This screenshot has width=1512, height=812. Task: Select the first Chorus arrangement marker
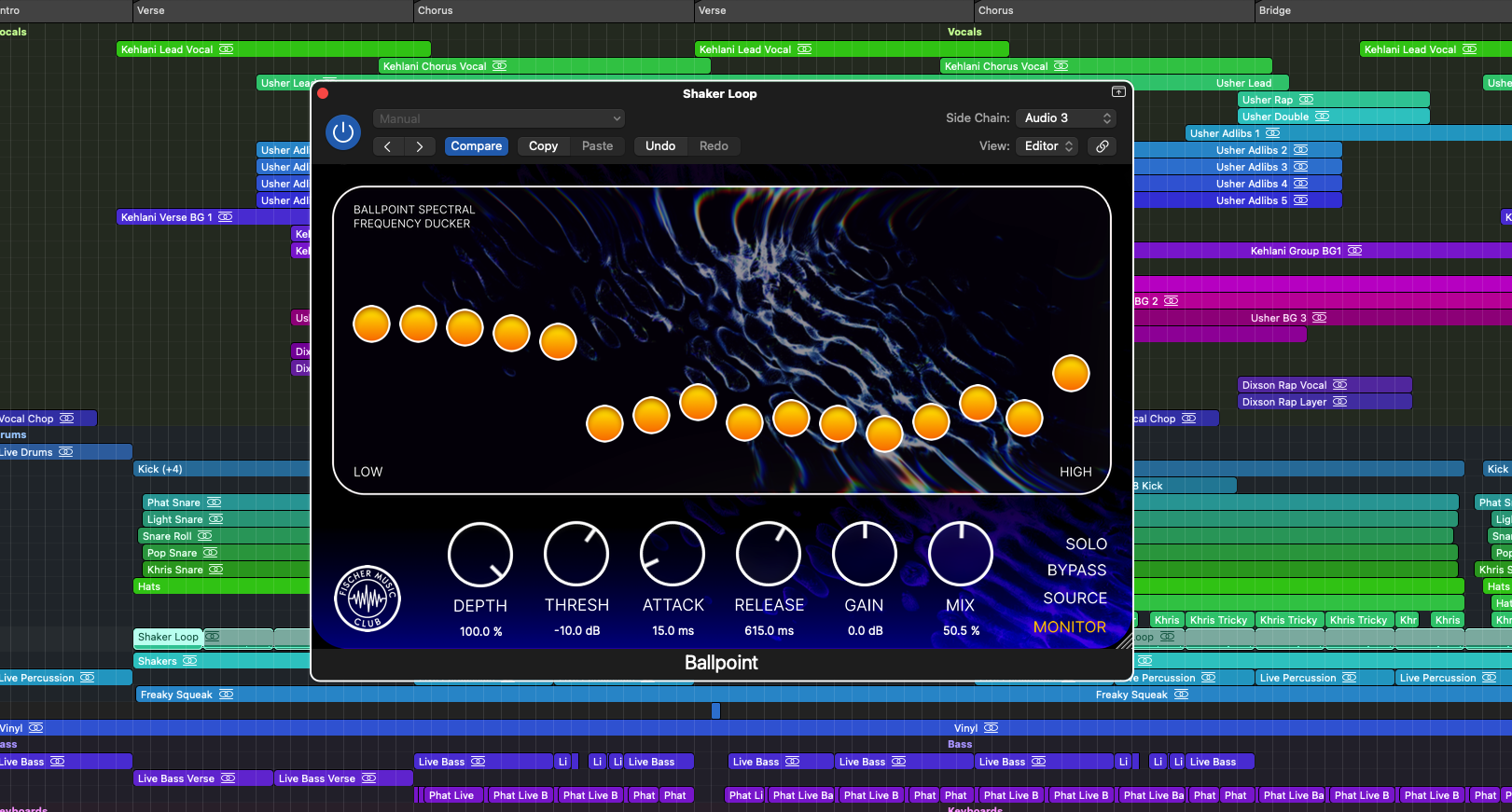[553, 10]
